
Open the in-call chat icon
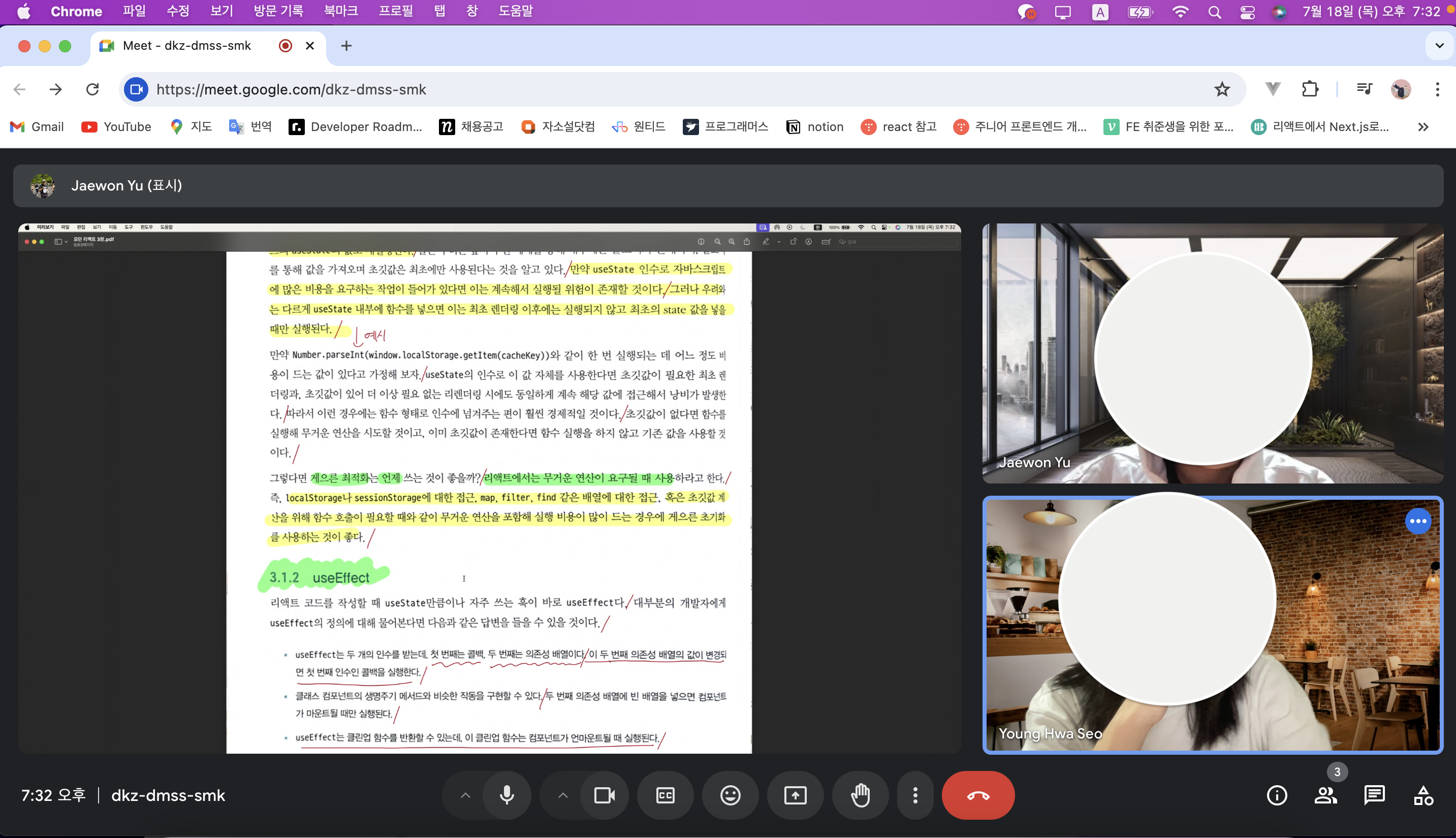tap(1374, 795)
